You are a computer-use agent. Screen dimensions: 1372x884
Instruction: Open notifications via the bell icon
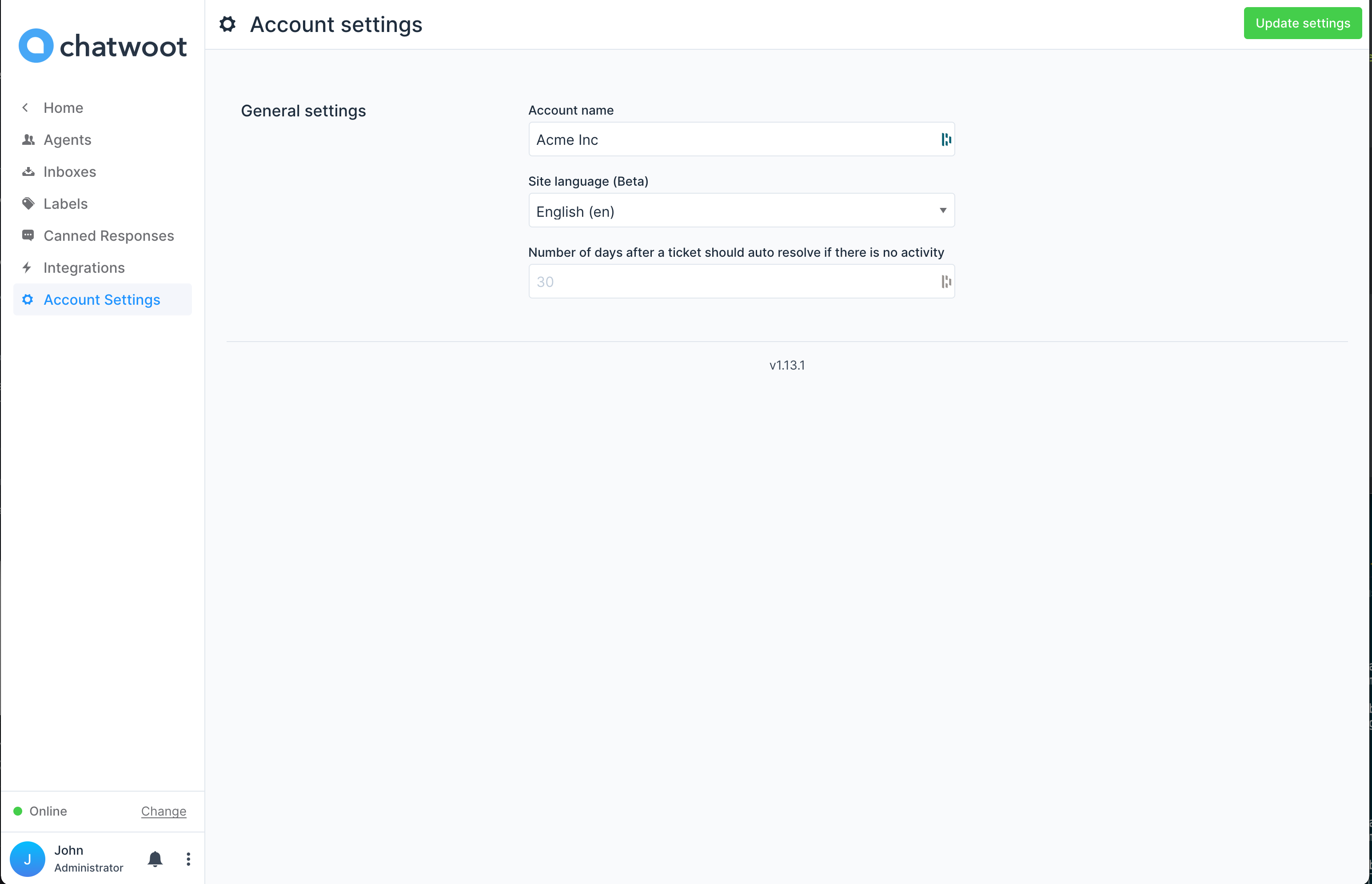[155, 859]
